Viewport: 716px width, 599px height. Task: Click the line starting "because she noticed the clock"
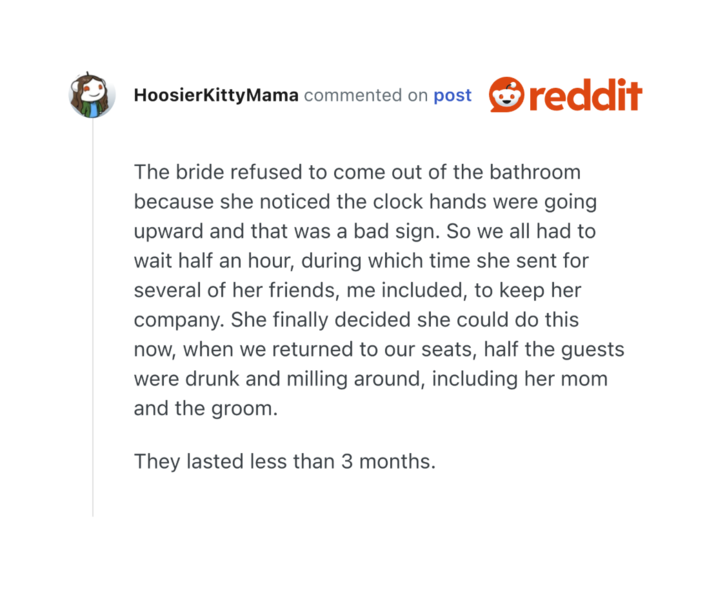point(365,201)
